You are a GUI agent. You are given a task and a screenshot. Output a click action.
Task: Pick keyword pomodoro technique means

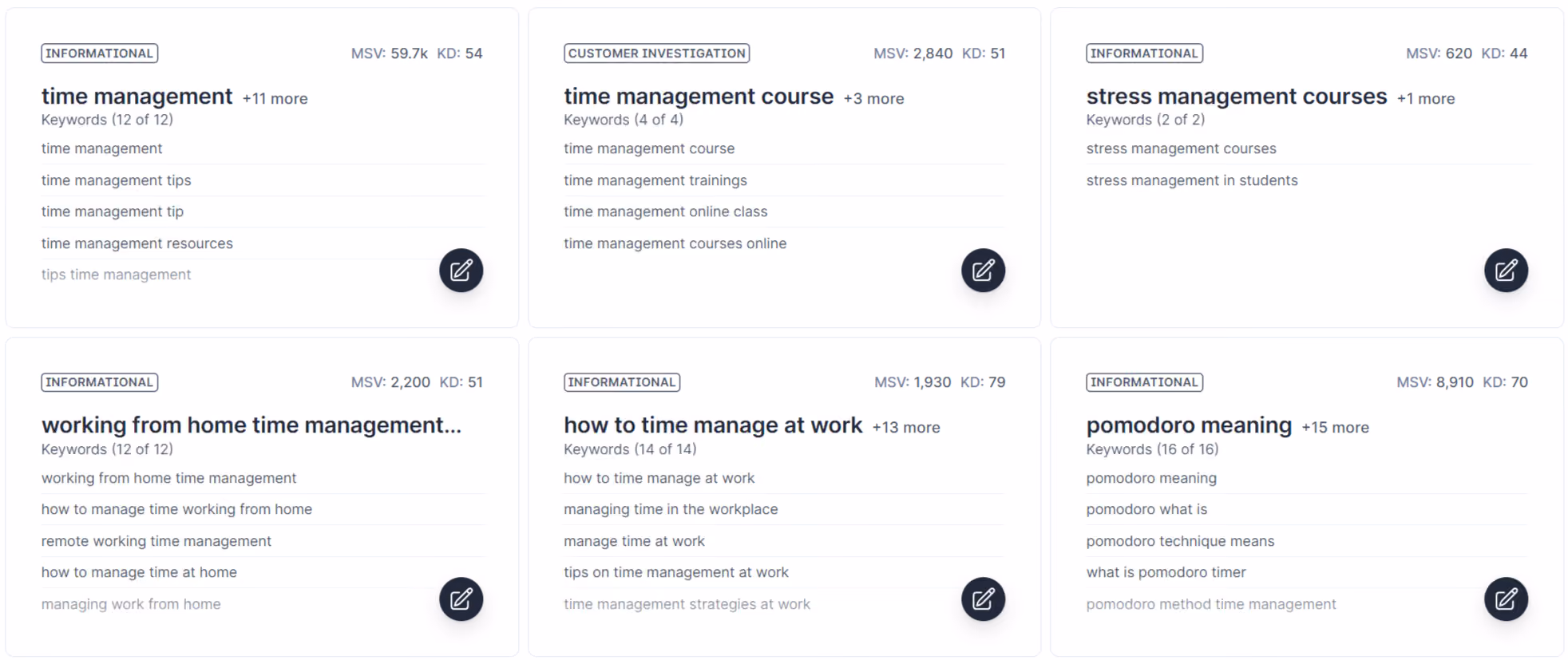[x=1180, y=541]
